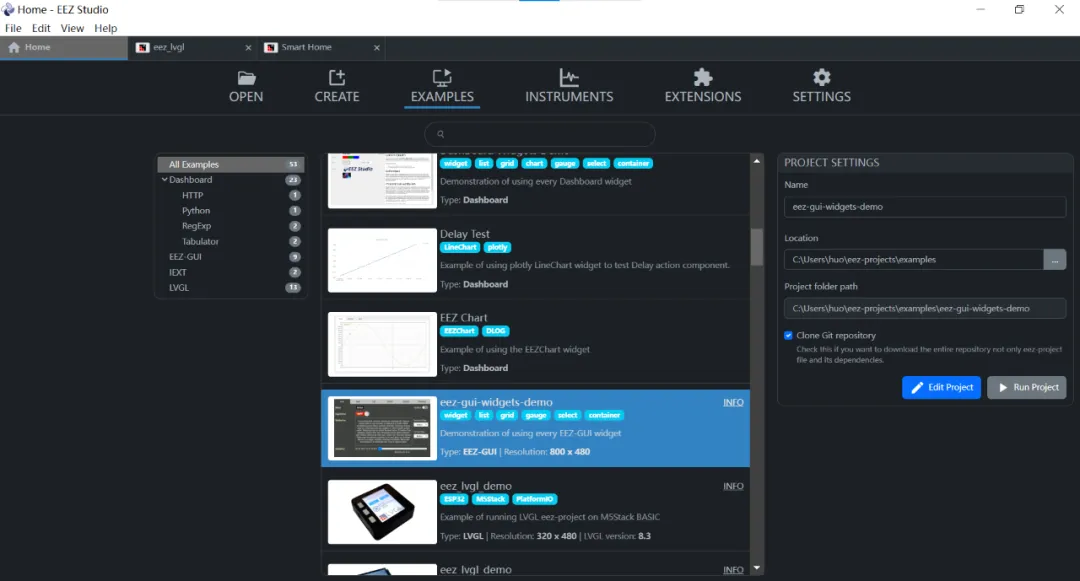Click the Run Project button
1080x581 pixels.
tap(1026, 388)
